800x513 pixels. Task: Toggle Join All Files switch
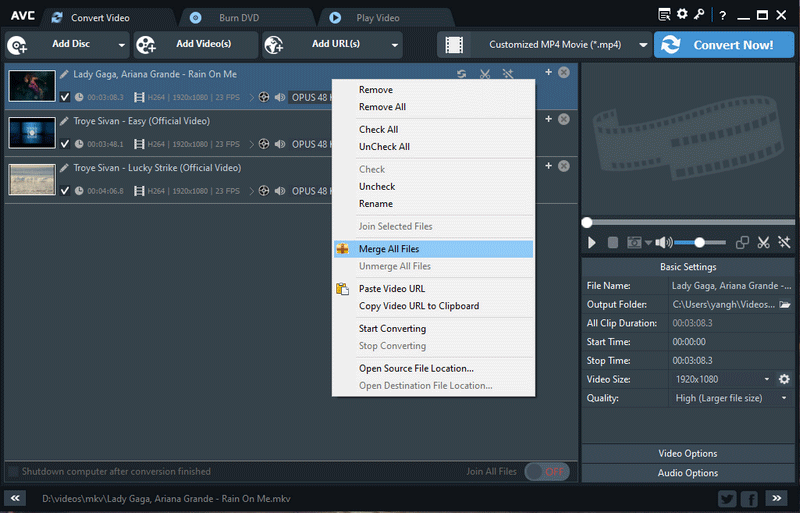point(547,472)
